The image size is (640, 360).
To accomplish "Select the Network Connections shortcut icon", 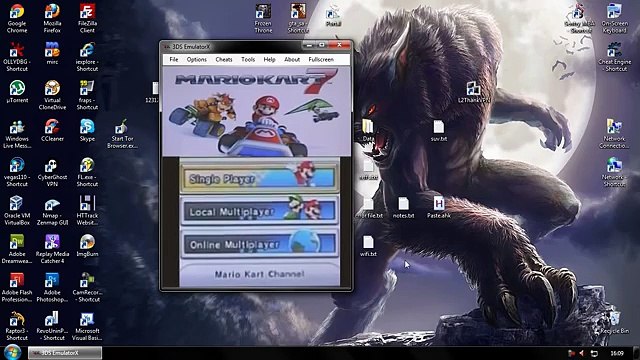I will tap(614, 134).
